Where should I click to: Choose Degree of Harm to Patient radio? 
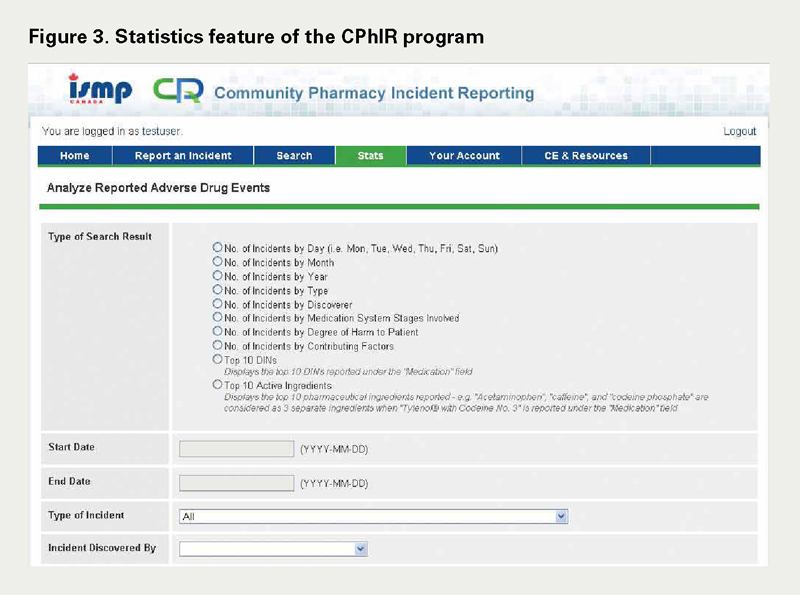point(218,332)
